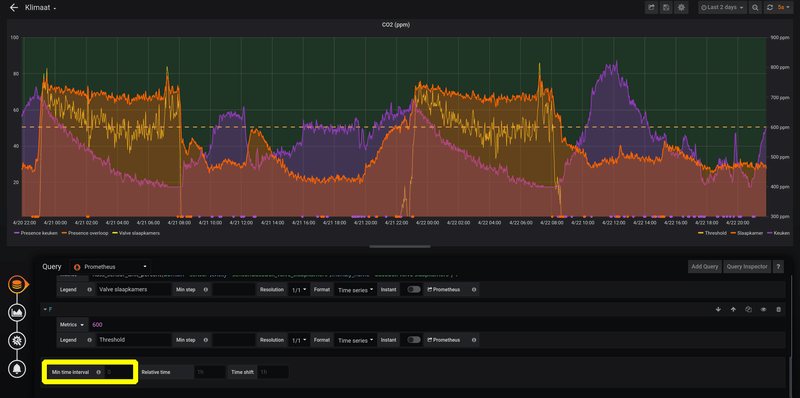Open the Last 2 days time picker
This screenshot has height=398, width=800.
click(x=722, y=8)
